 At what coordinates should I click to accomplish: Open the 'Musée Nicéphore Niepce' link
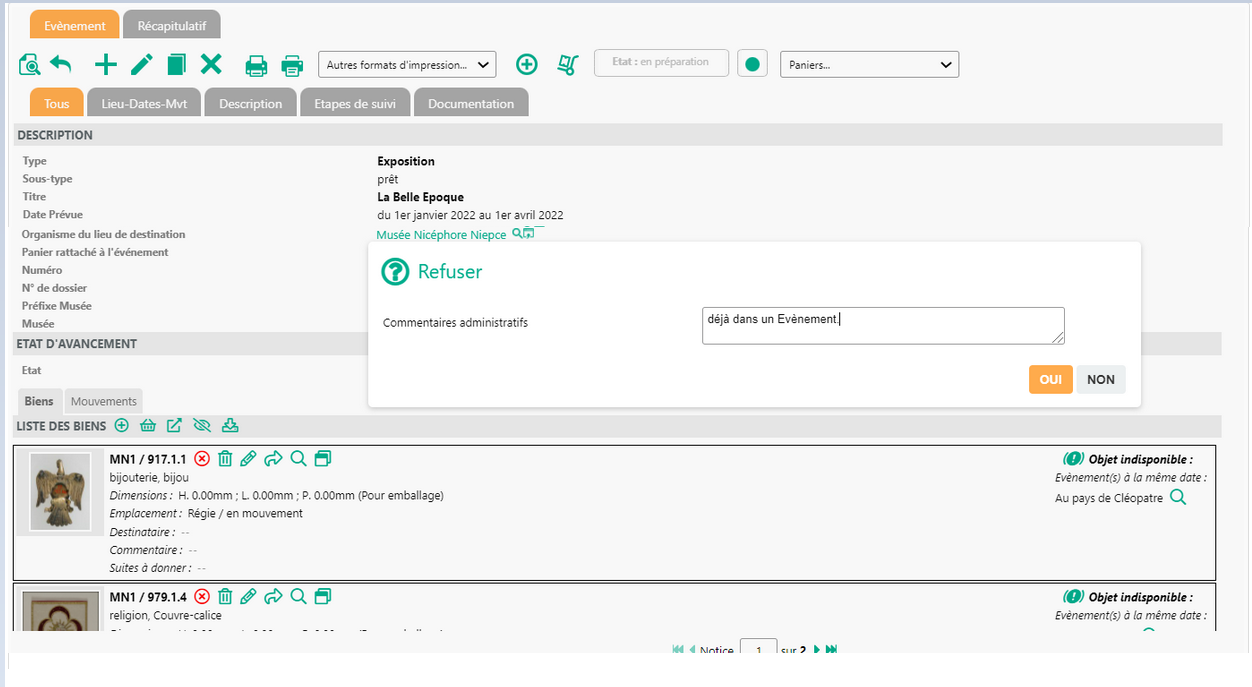click(441, 235)
